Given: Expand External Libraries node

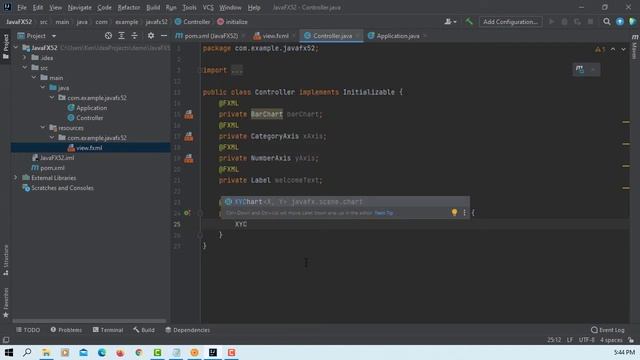Looking at the screenshot, I should 16,178.
